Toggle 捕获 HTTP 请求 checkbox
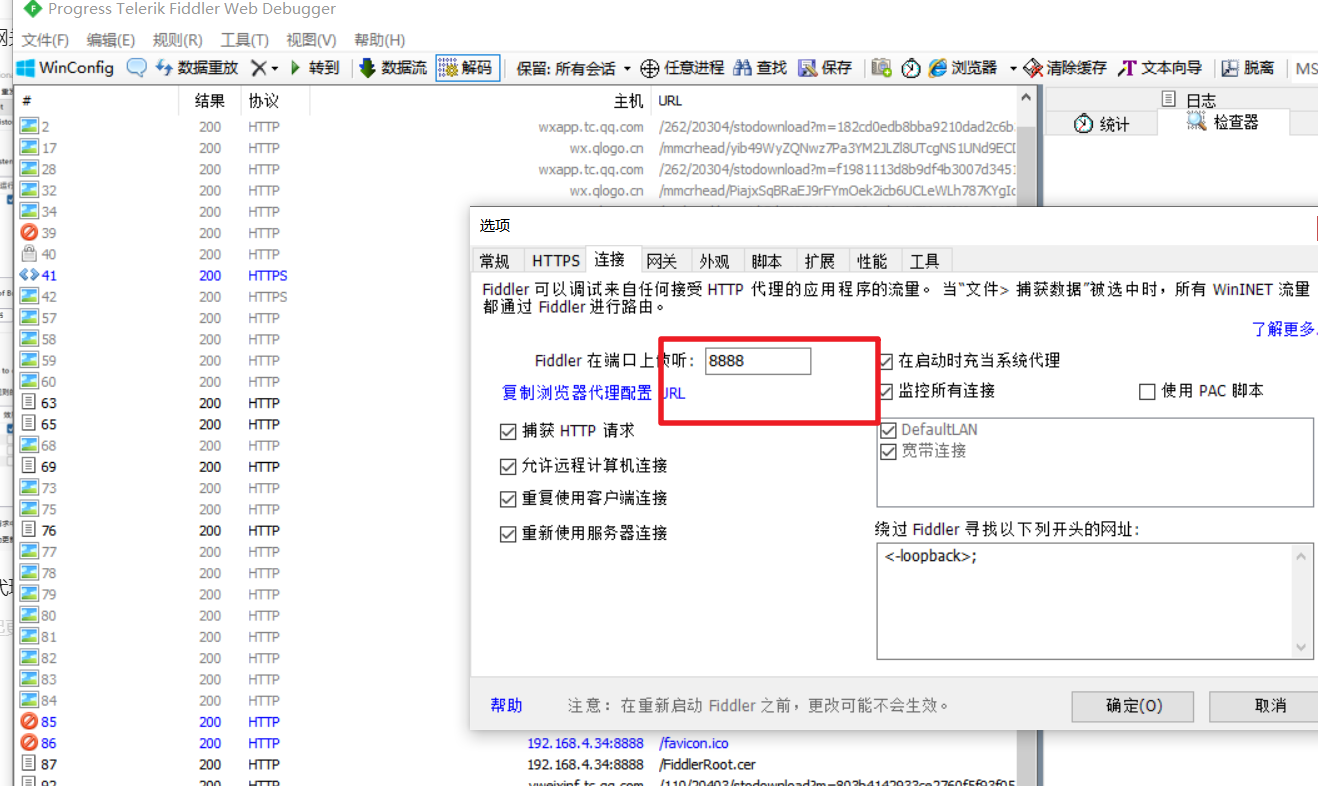The height and width of the screenshot is (786, 1318). [x=508, y=431]
